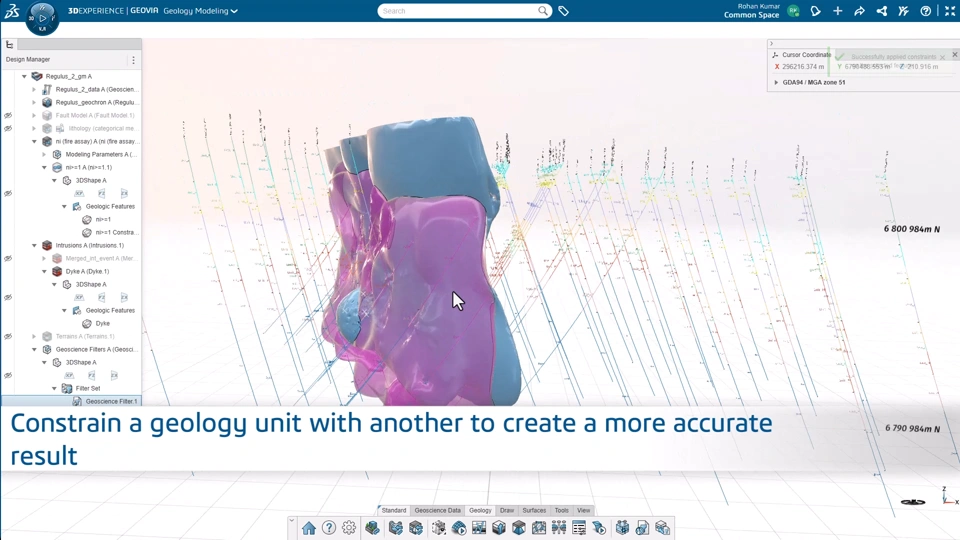This screenshot has width=960, height=540.
Task: Toggle visibility of Terrains A
Action: pos(8,336)
